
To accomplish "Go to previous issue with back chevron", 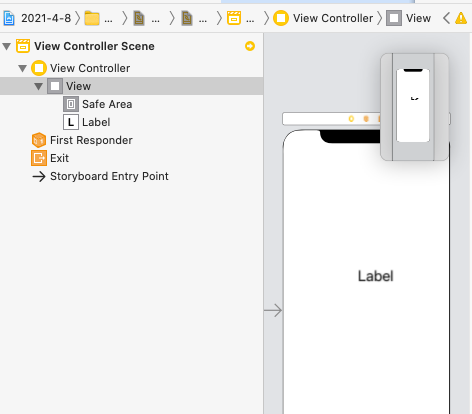I will [x=446, y=18].
